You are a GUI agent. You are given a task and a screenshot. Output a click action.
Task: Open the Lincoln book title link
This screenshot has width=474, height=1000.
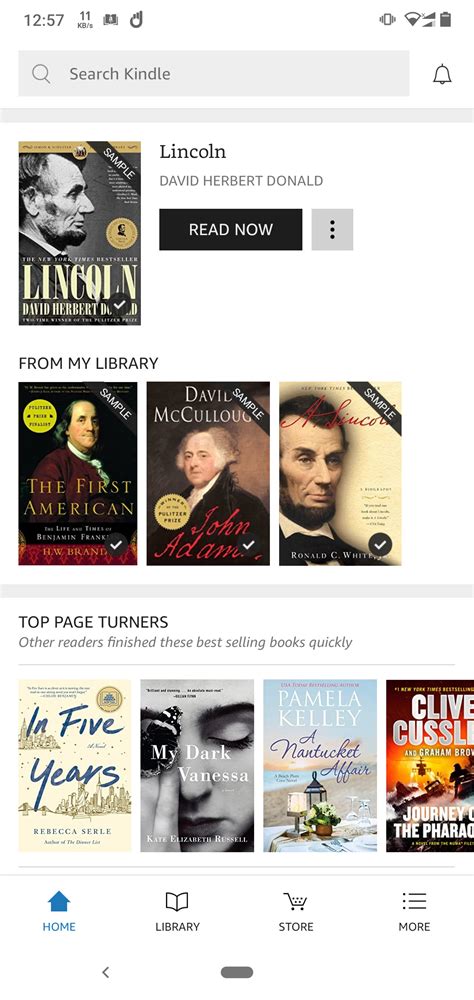click(x=193, y=152)
